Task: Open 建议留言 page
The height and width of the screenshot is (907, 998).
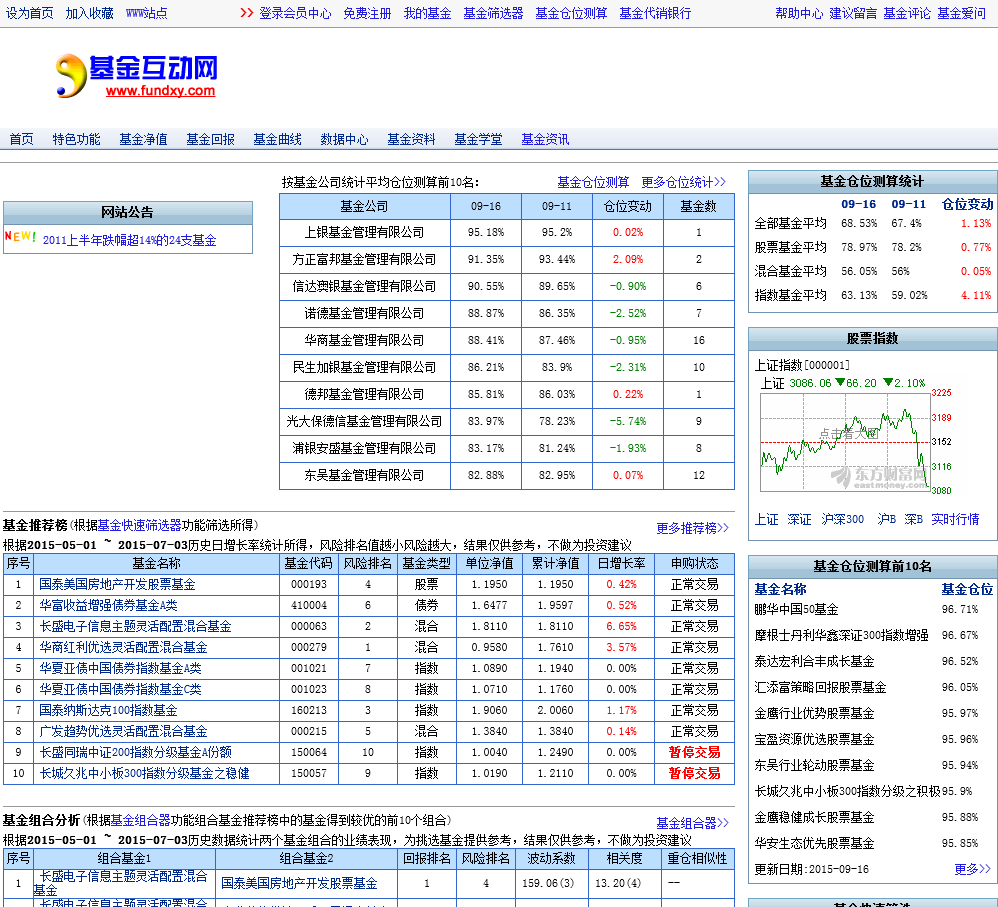Action: pyautogui.click(x=853, y=13)
